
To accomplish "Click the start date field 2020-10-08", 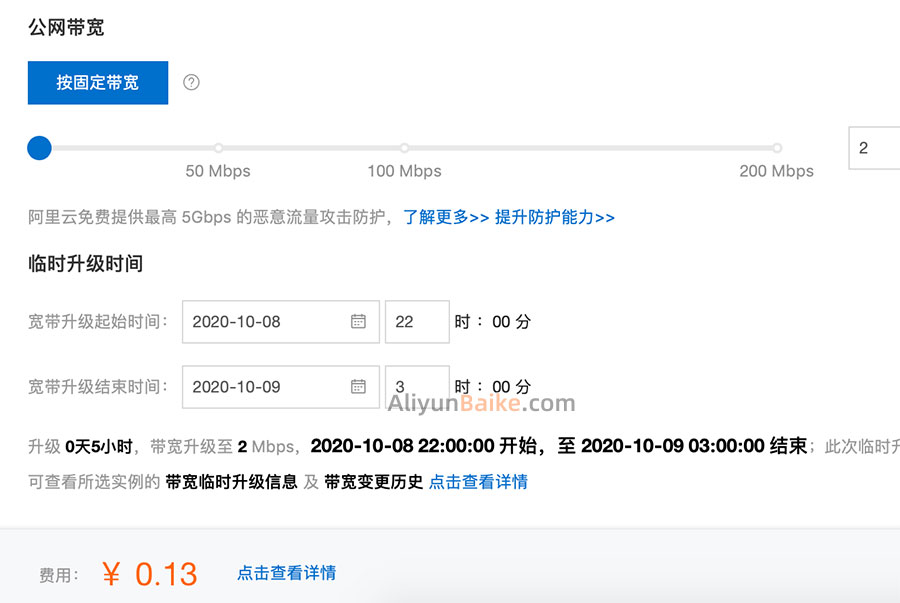I will tap(281, 322).
